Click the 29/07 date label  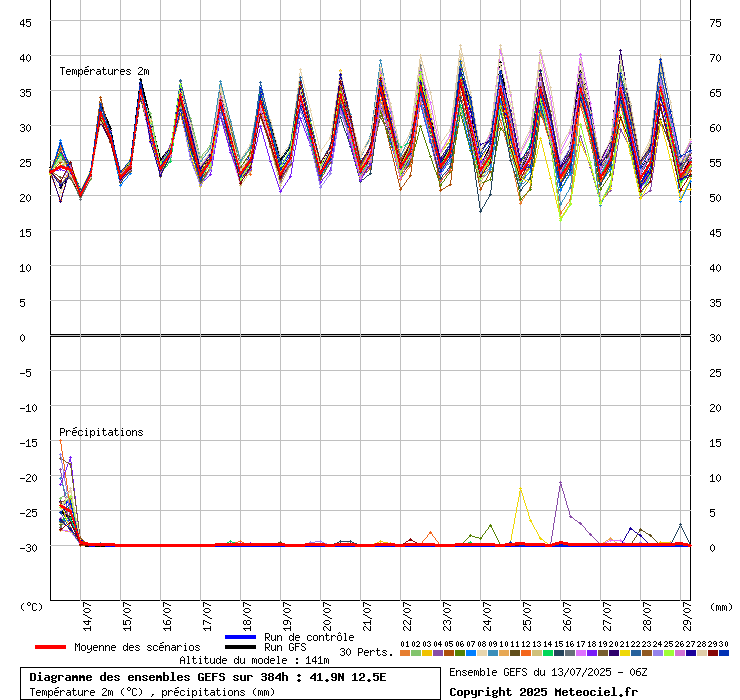click(688, 616)
